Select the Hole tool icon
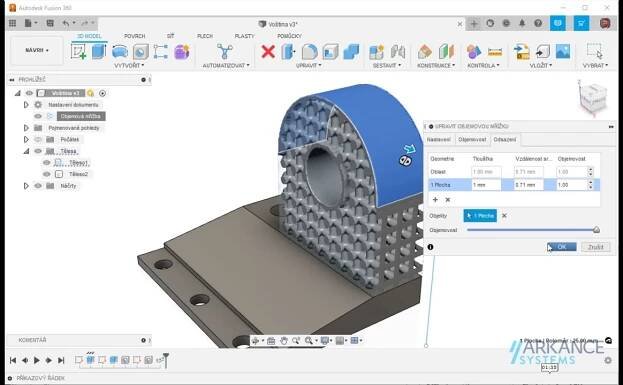The width and height of the screenshot is (623, 385). (x=140, y=52)
